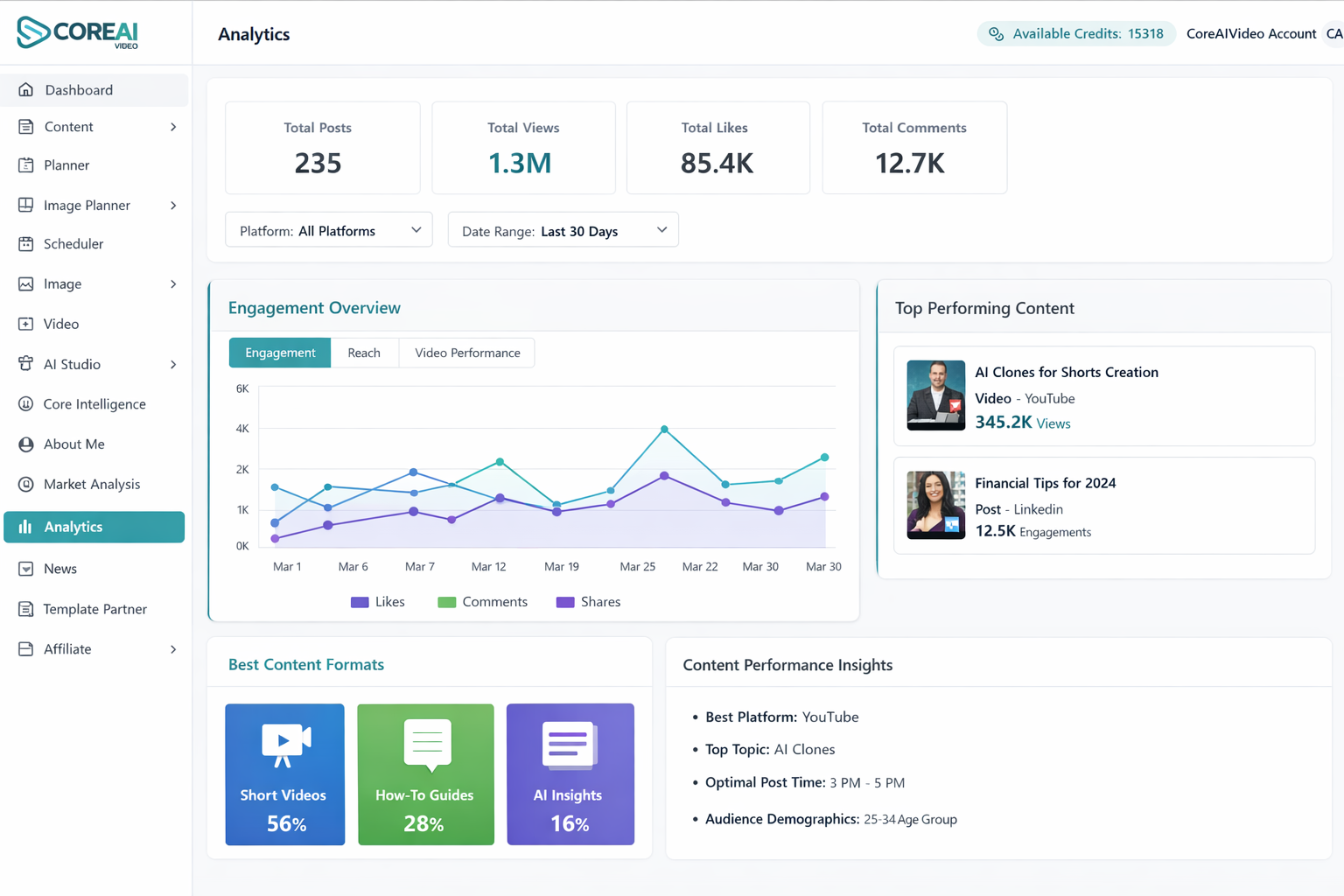Image resolution: width=1344 pixels, height=896 pixels.
Task: Expand the AI Studio submenu chevron
Action: coord(173,364)
